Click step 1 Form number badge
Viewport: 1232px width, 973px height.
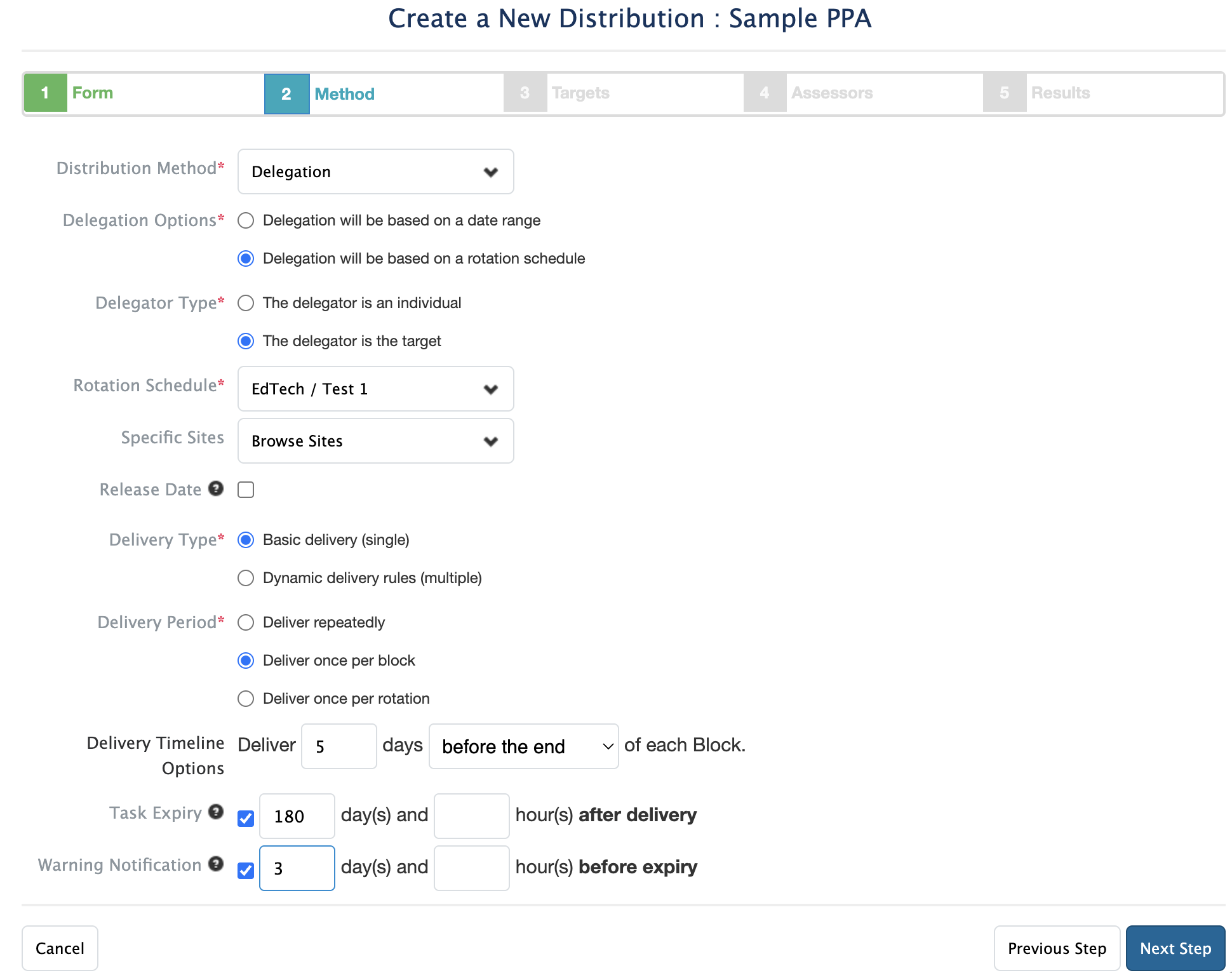tap(45, 93)
